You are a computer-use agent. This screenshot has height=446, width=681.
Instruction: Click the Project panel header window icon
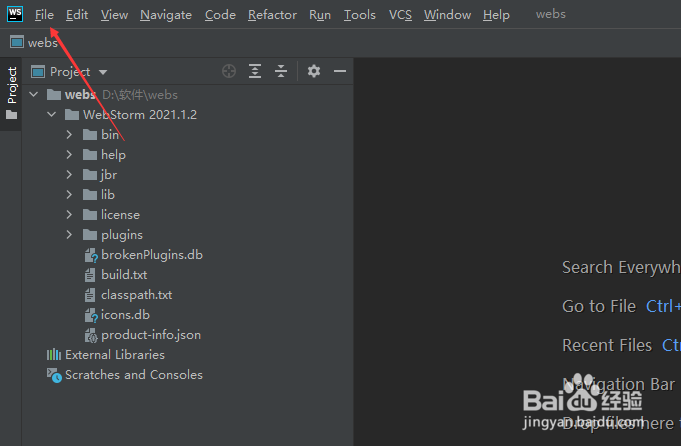pyautogui.click(x=38, y=71)
